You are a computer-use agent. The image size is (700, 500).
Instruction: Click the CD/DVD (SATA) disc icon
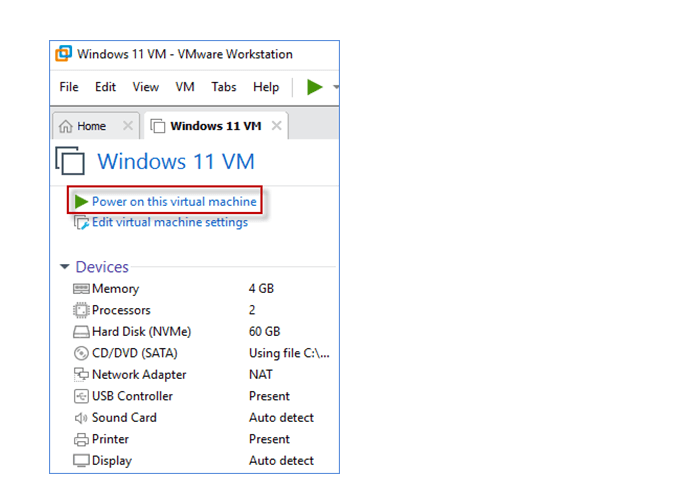[81, 353]
